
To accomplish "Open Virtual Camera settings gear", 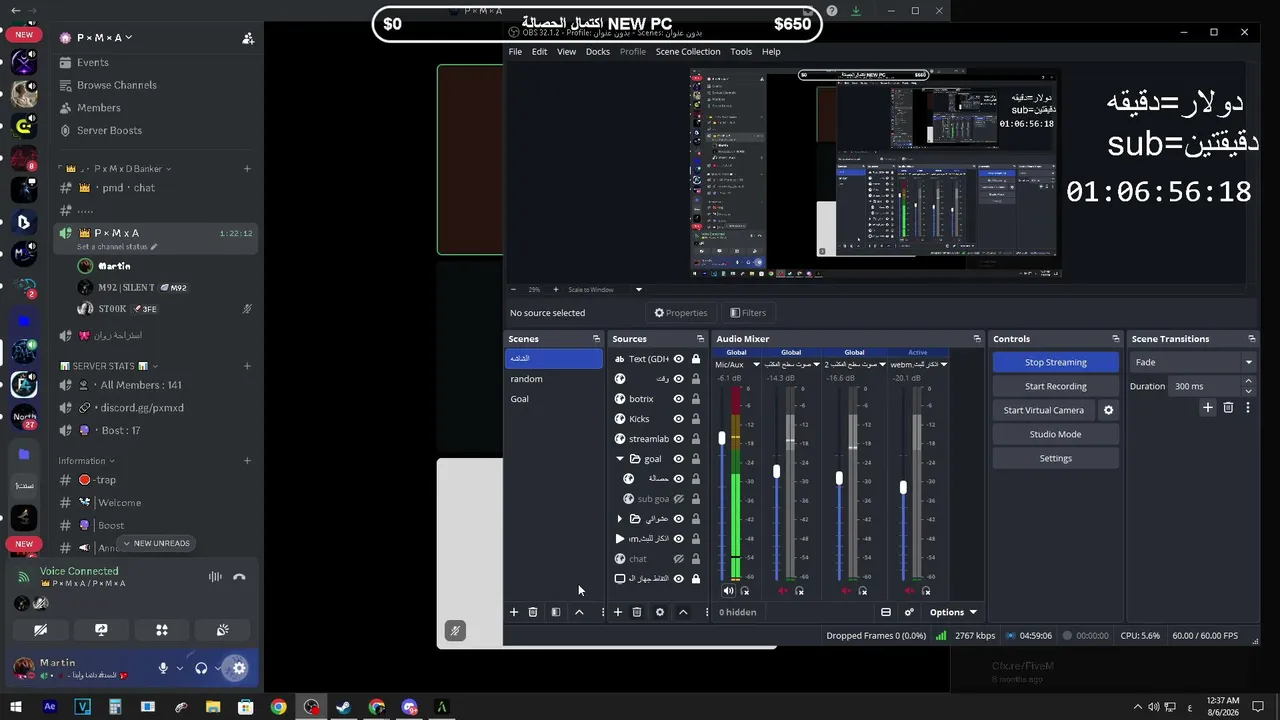I will [1108, 410].
